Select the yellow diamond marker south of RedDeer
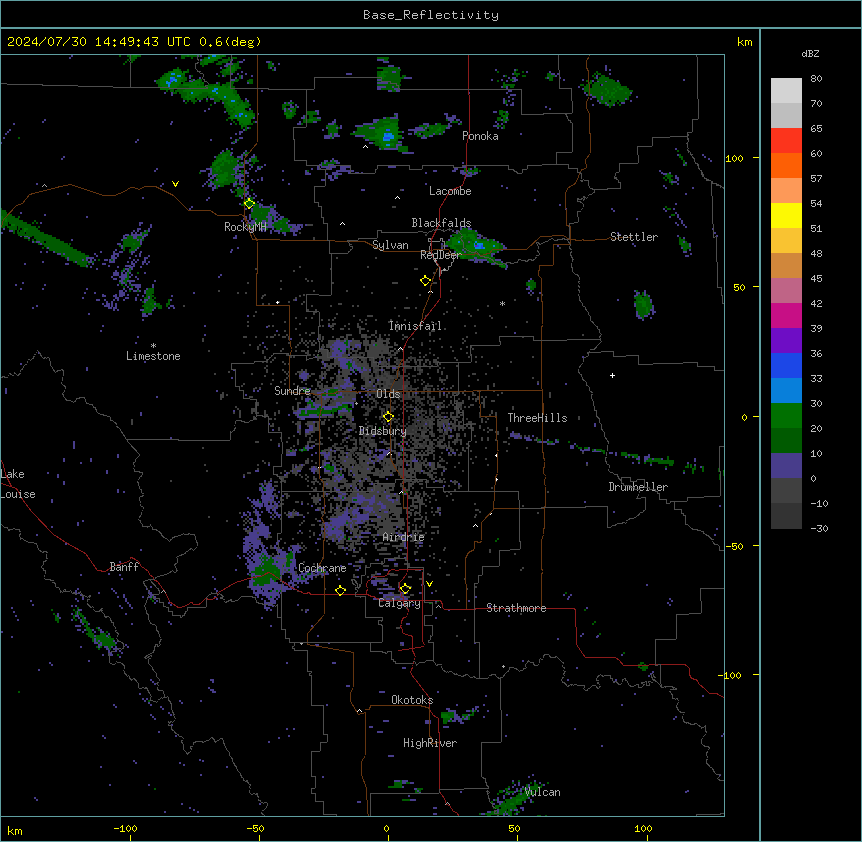 click(425, 281)
